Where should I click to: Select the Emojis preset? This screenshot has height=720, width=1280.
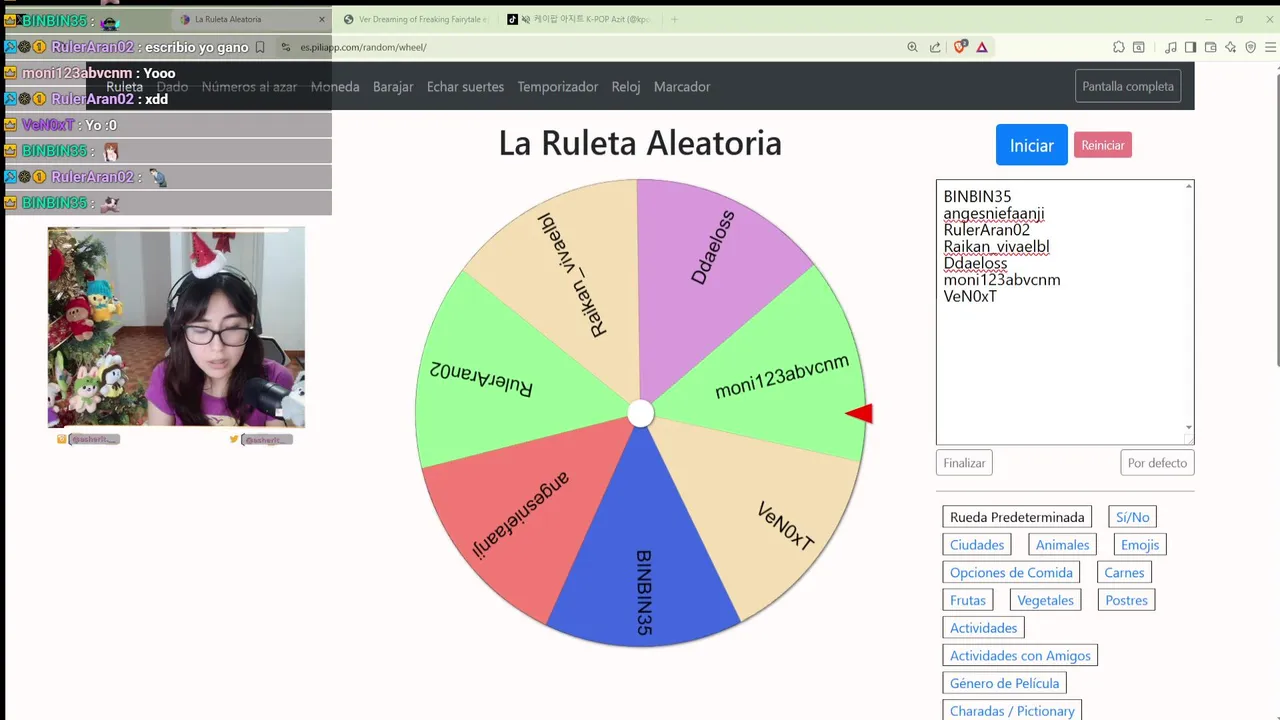click(x=1140, y=545)
